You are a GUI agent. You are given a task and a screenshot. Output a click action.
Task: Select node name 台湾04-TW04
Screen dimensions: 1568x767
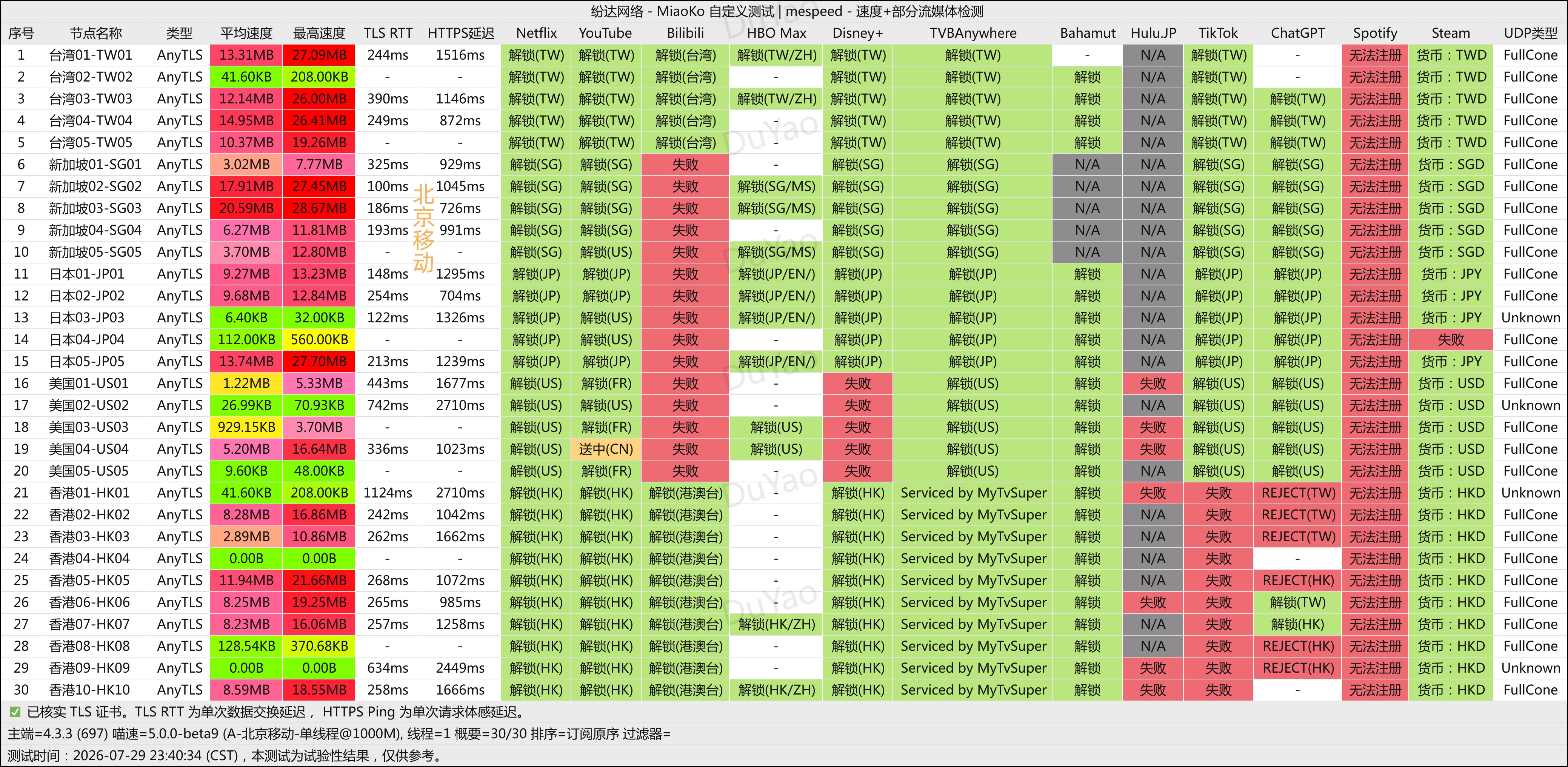pos(91,120)
